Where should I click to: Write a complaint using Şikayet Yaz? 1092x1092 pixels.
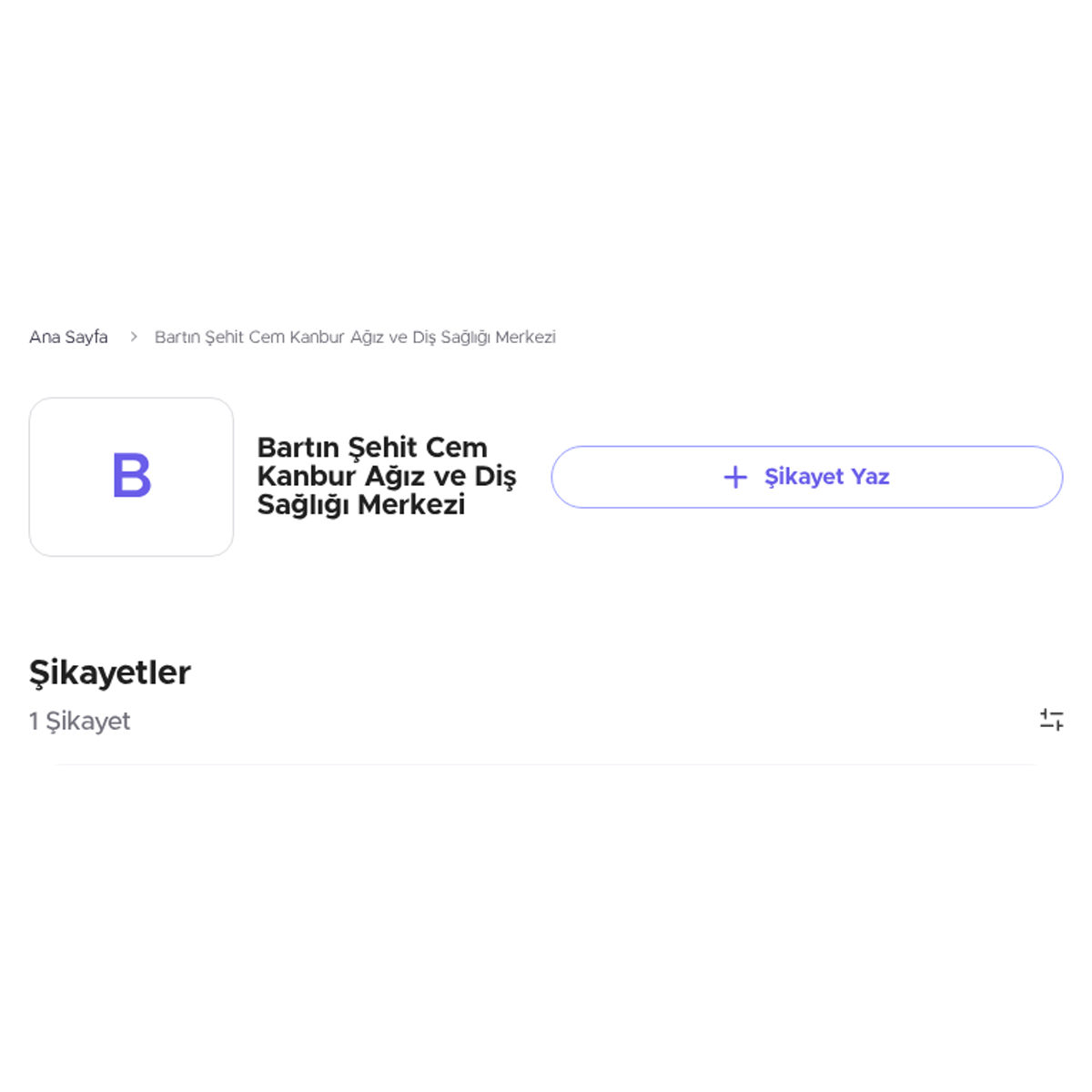(x=807, y=477)
